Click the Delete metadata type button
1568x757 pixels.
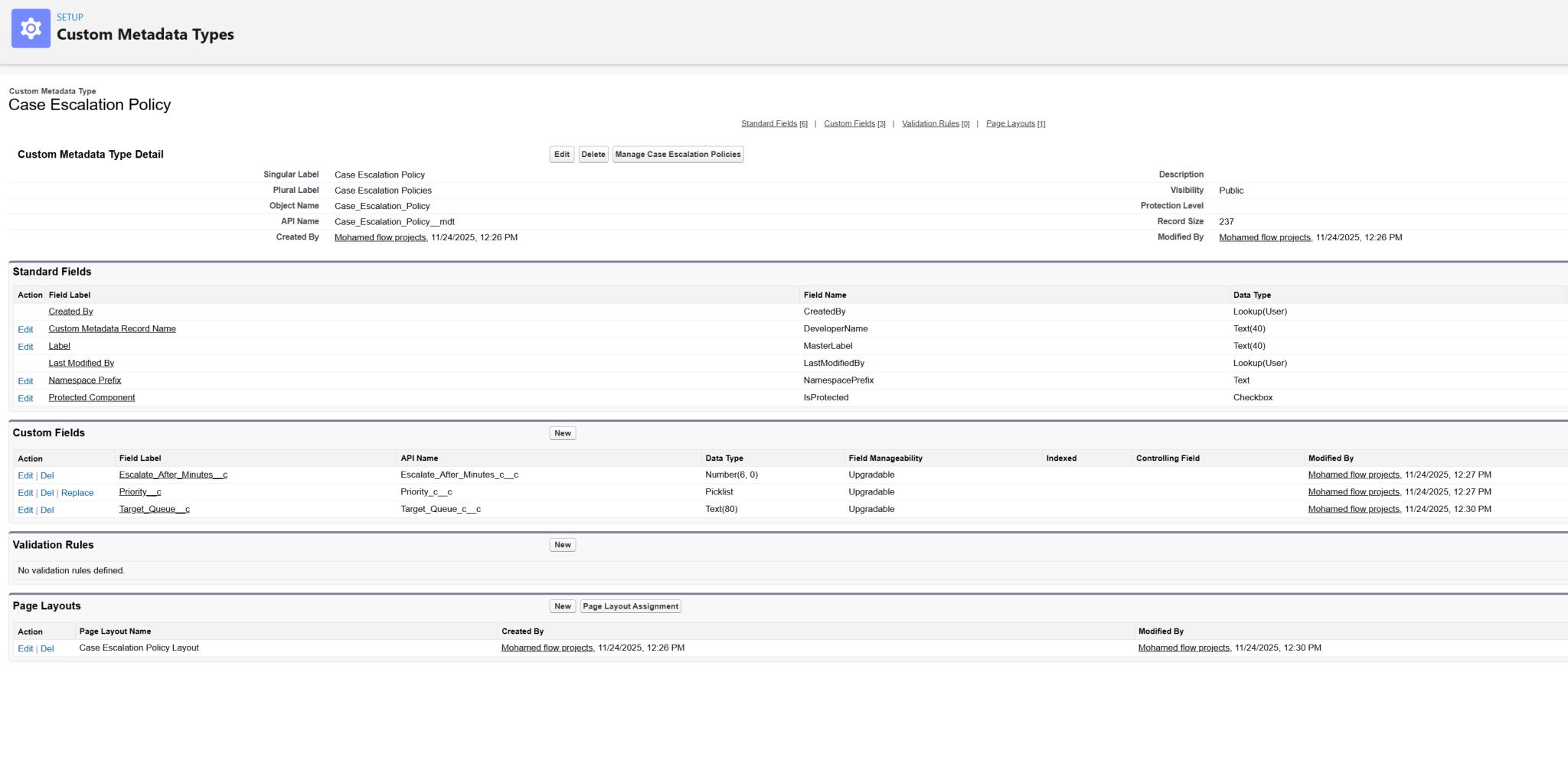pos(593,155)
